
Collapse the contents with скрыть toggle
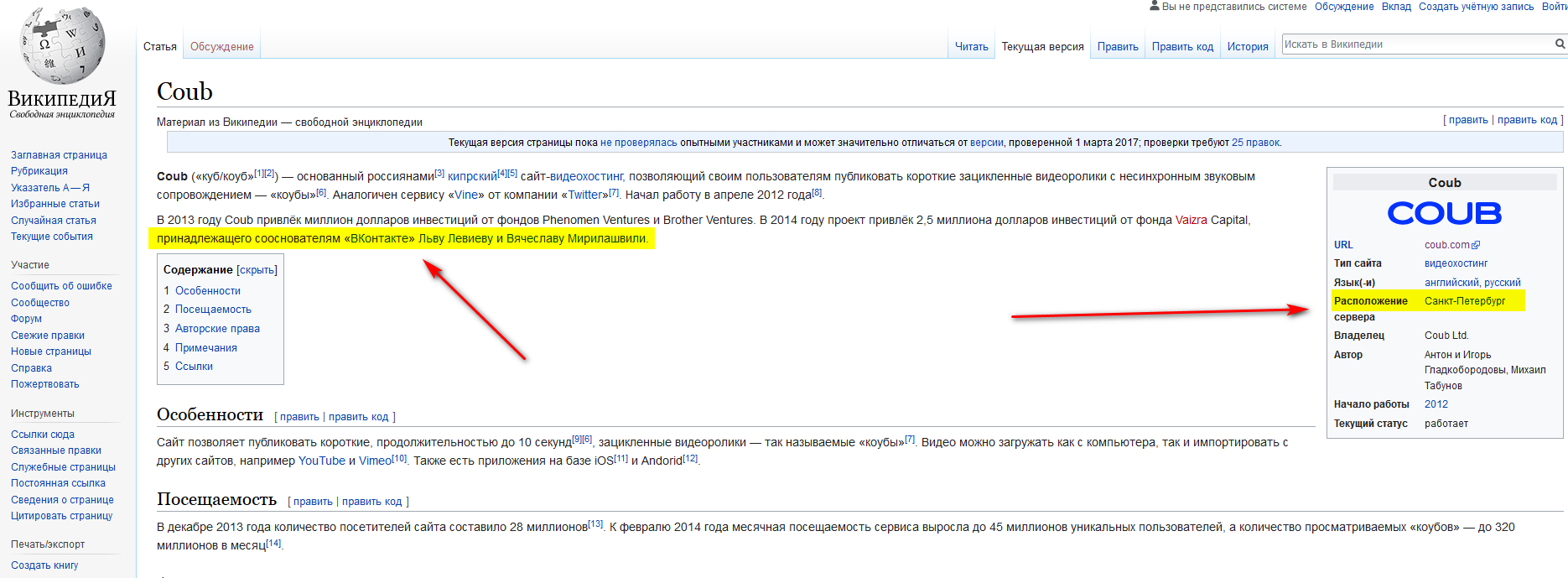[x=257, y=270]
